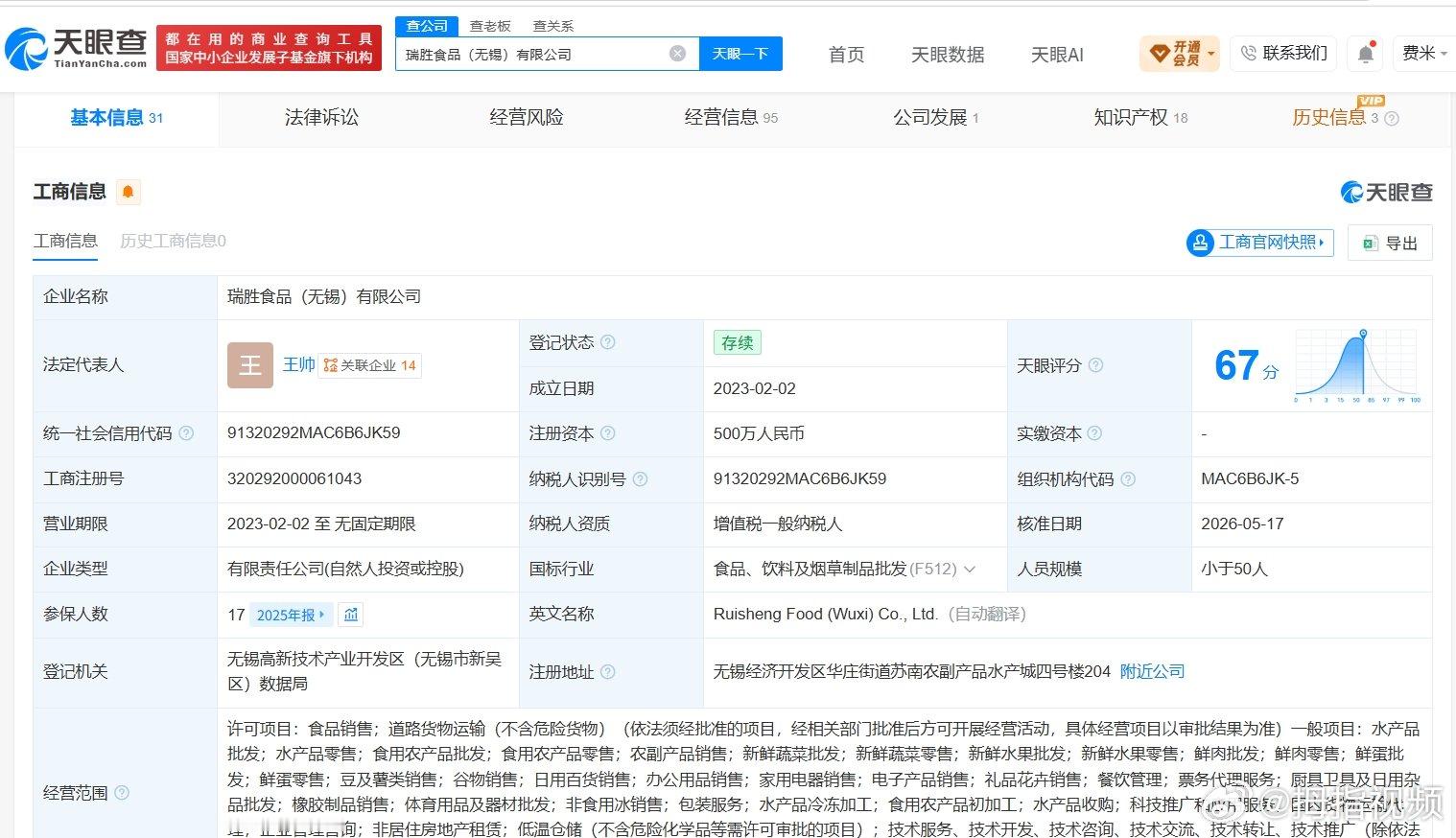Open the 基本信息 tab

[x=116, y=118]
